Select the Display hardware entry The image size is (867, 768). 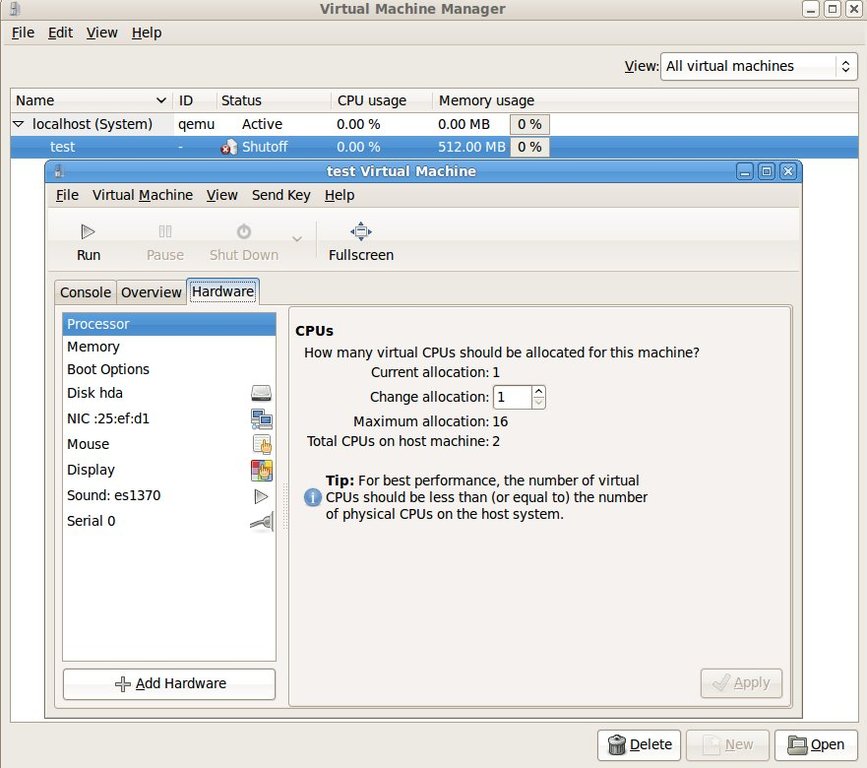tap(91, 470)
